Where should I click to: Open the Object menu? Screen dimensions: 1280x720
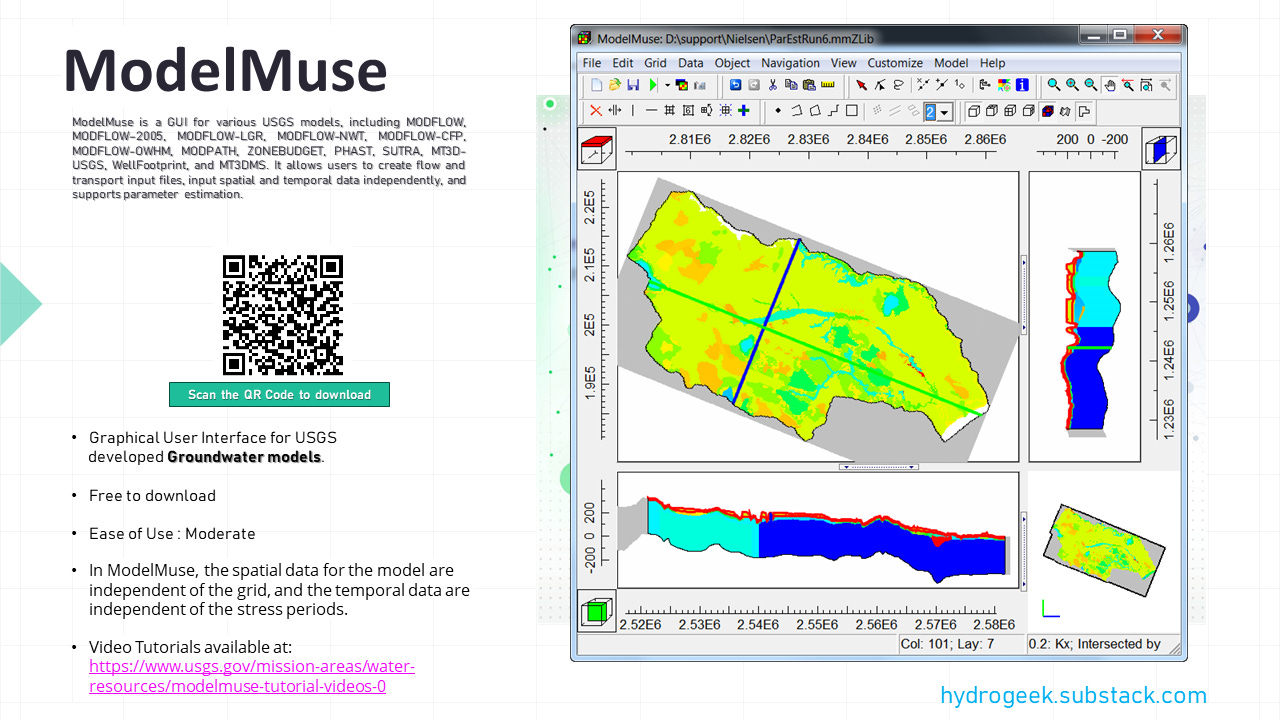(733, 63)
